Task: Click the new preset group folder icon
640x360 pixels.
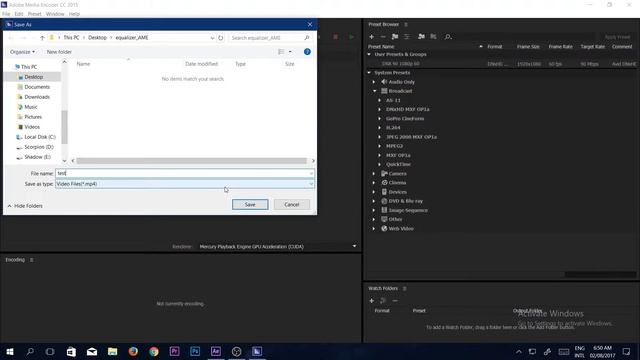Action: [x=395, y=37]
